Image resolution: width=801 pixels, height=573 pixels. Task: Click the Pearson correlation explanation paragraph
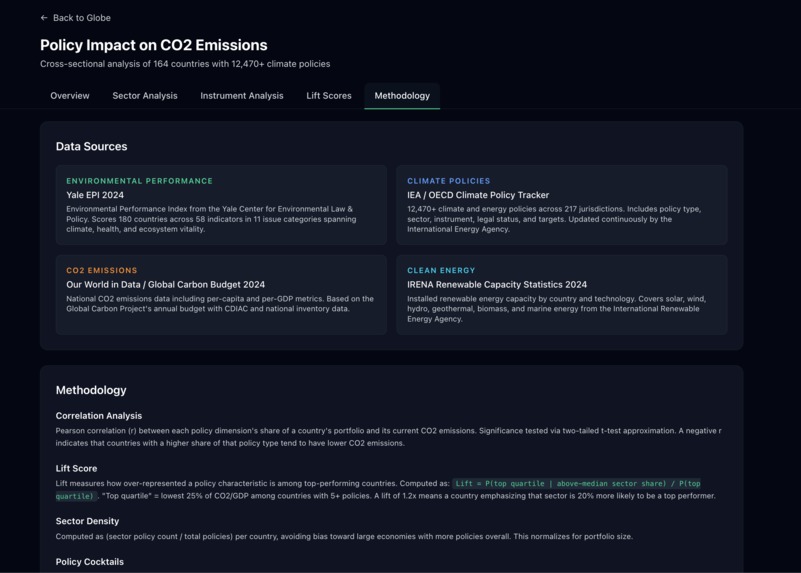coord(388,437)
